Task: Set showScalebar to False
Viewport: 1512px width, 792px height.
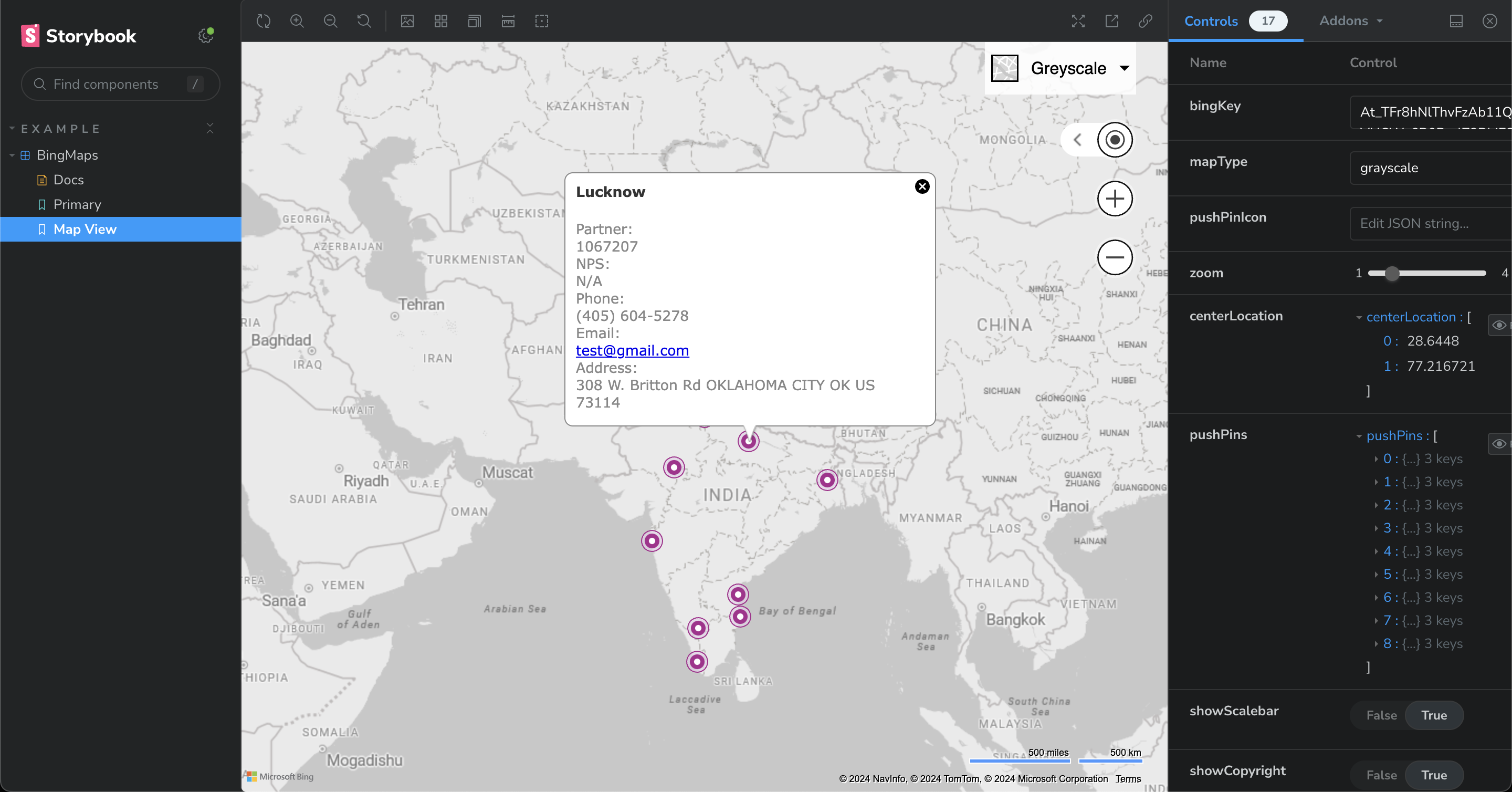Action: 1381,715
